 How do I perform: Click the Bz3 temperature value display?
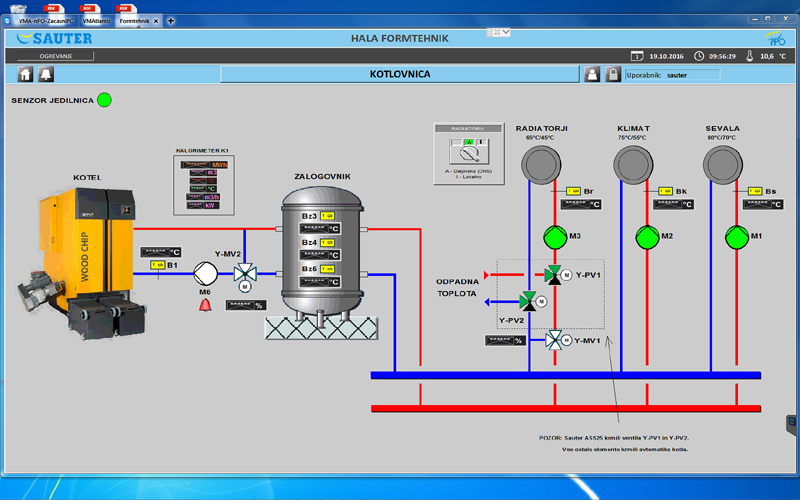click(x=320, y=229)
